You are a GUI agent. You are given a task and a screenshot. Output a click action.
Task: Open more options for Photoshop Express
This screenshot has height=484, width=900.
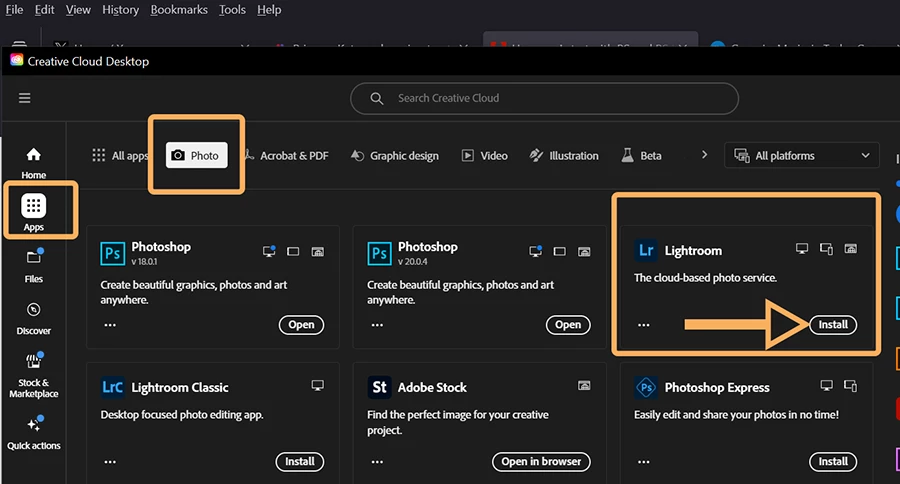(644, 462)
